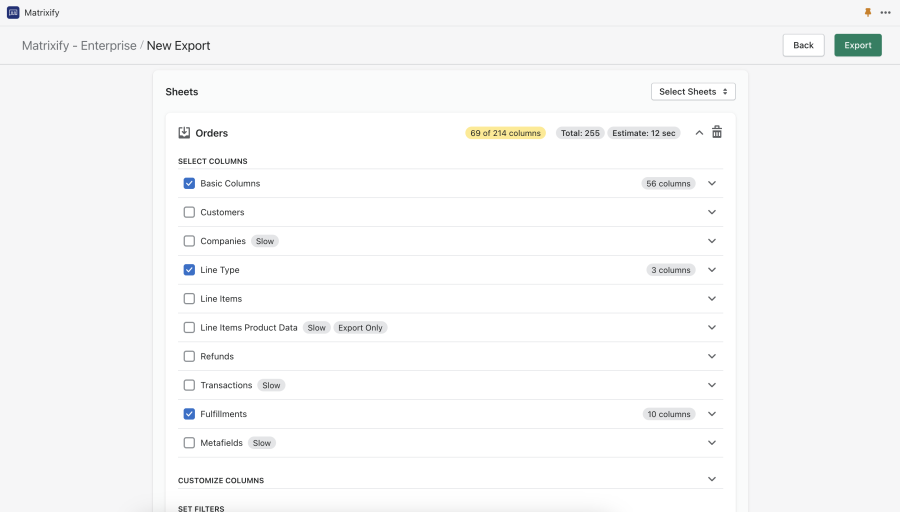900x512 pixels.
Task: Expand the Companies row chevron
Action: click(712, 241)
